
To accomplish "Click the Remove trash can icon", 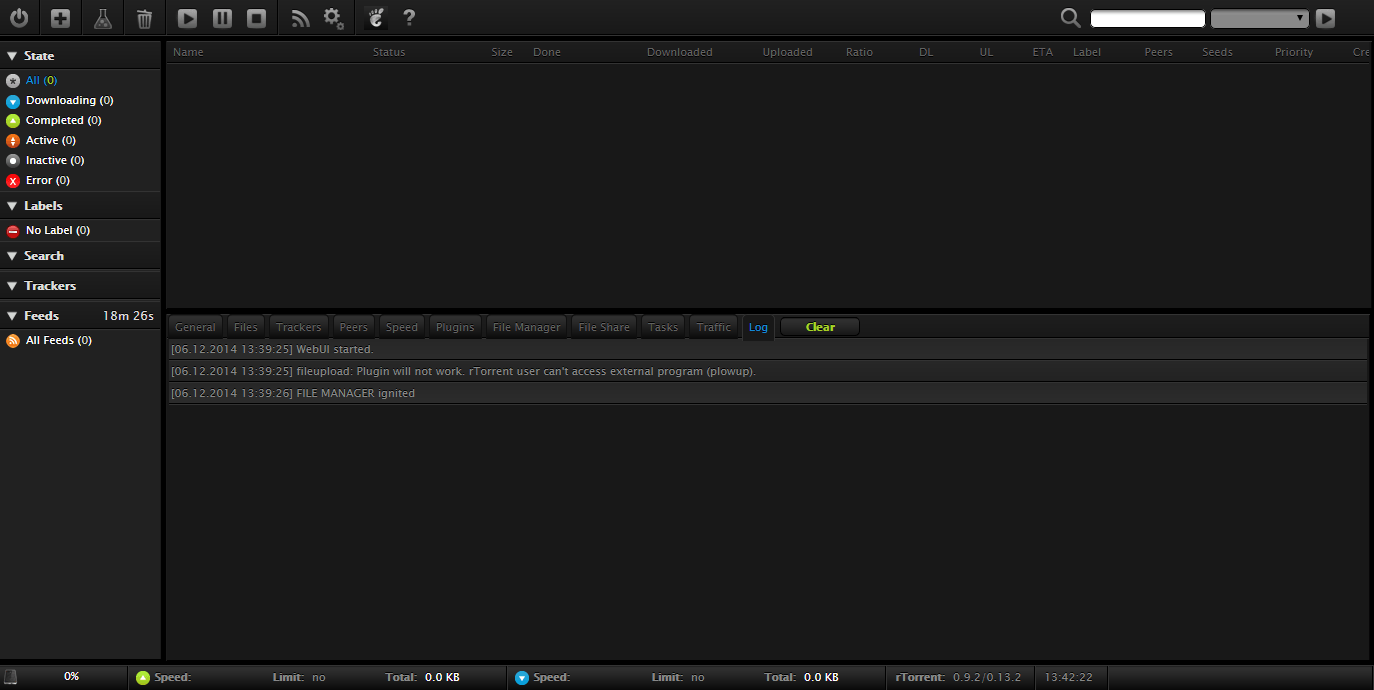I will (x=145, y=18).
